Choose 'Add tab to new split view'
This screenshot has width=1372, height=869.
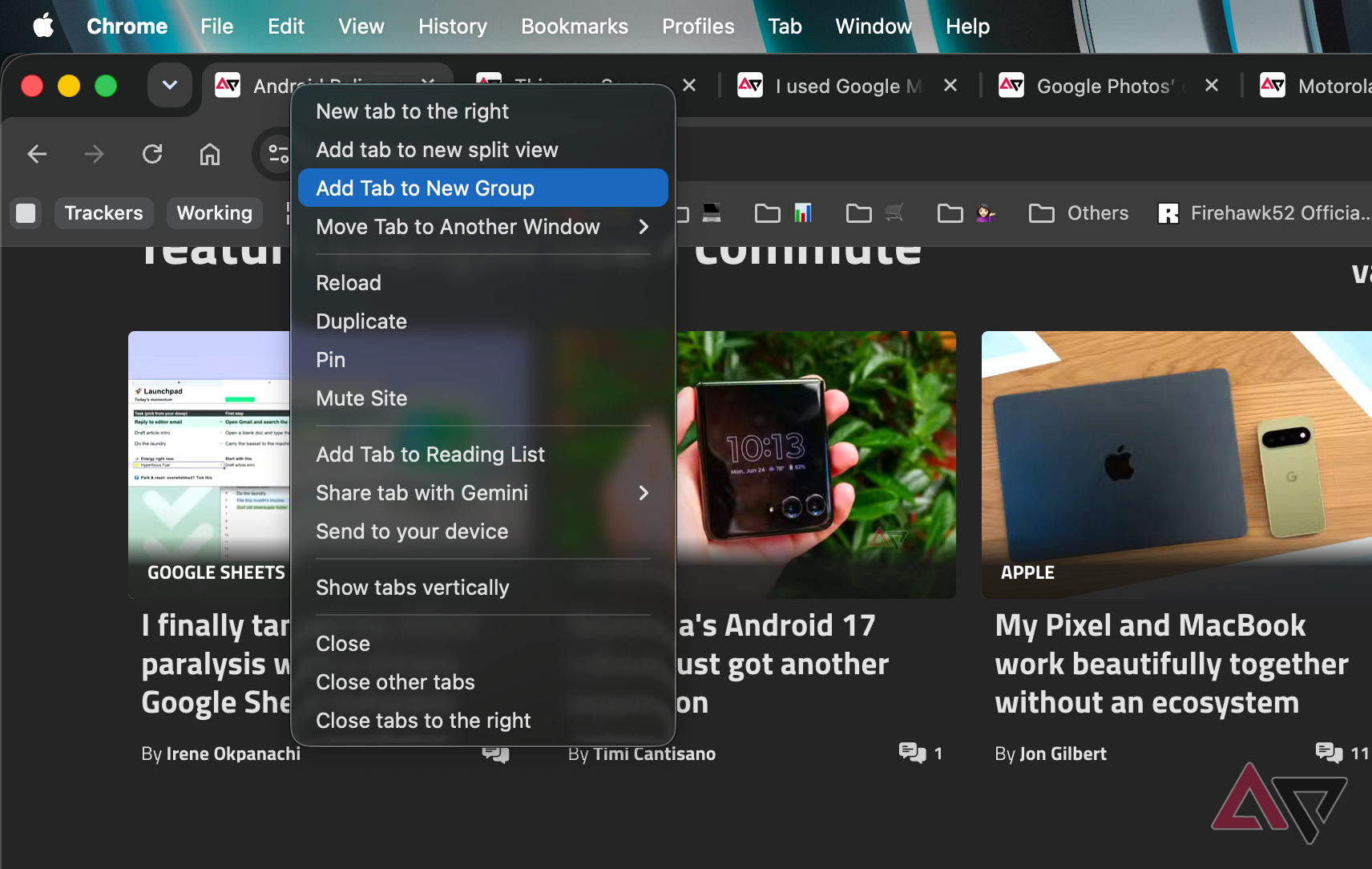[482, 150]
